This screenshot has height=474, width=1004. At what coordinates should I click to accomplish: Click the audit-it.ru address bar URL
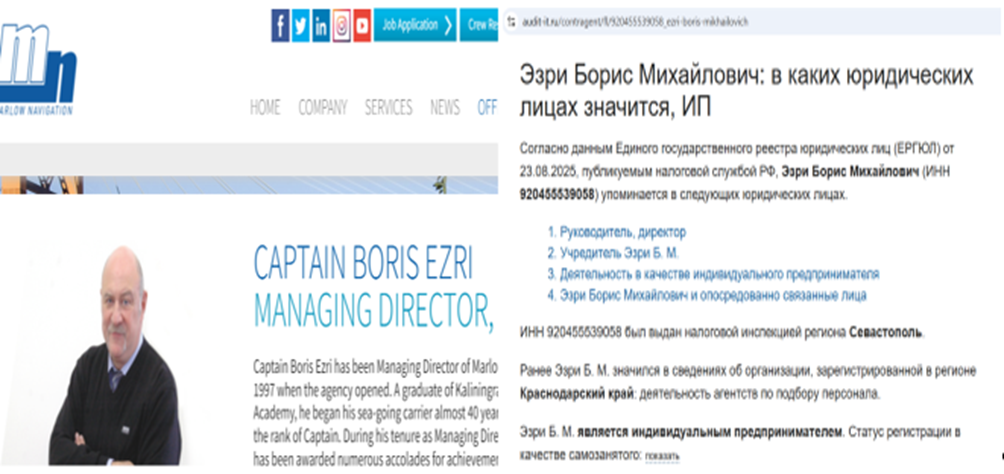(x=636, y=22)
